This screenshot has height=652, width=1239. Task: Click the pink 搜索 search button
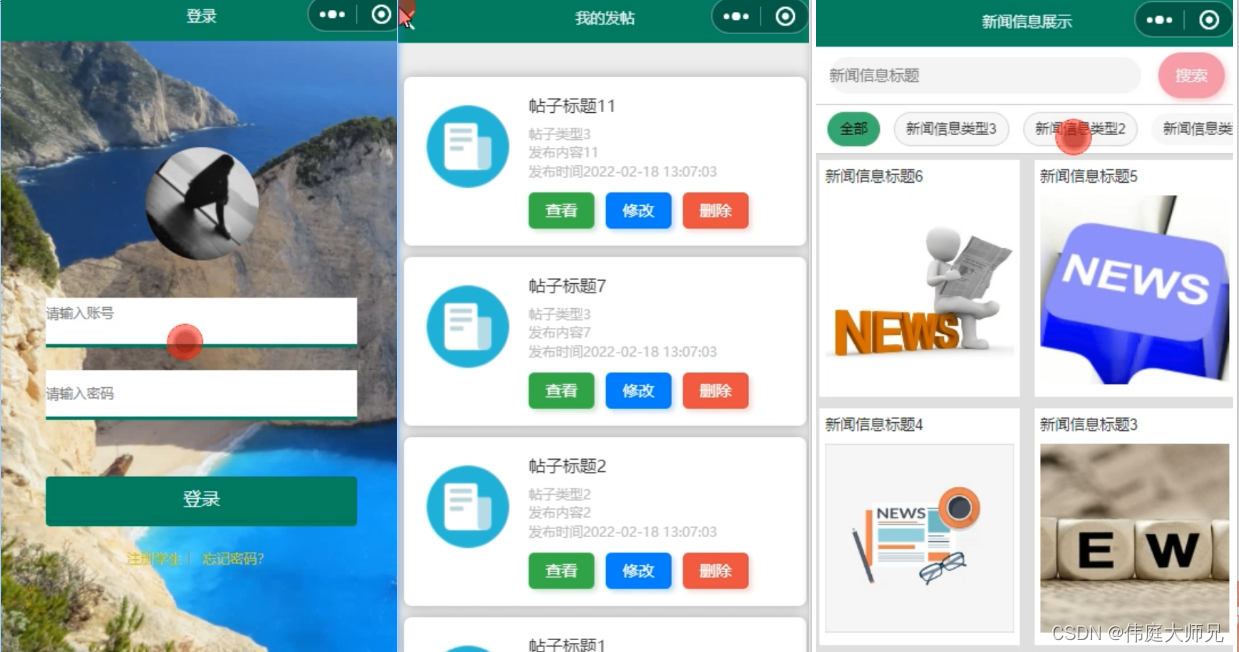(x=1191, y=76)
